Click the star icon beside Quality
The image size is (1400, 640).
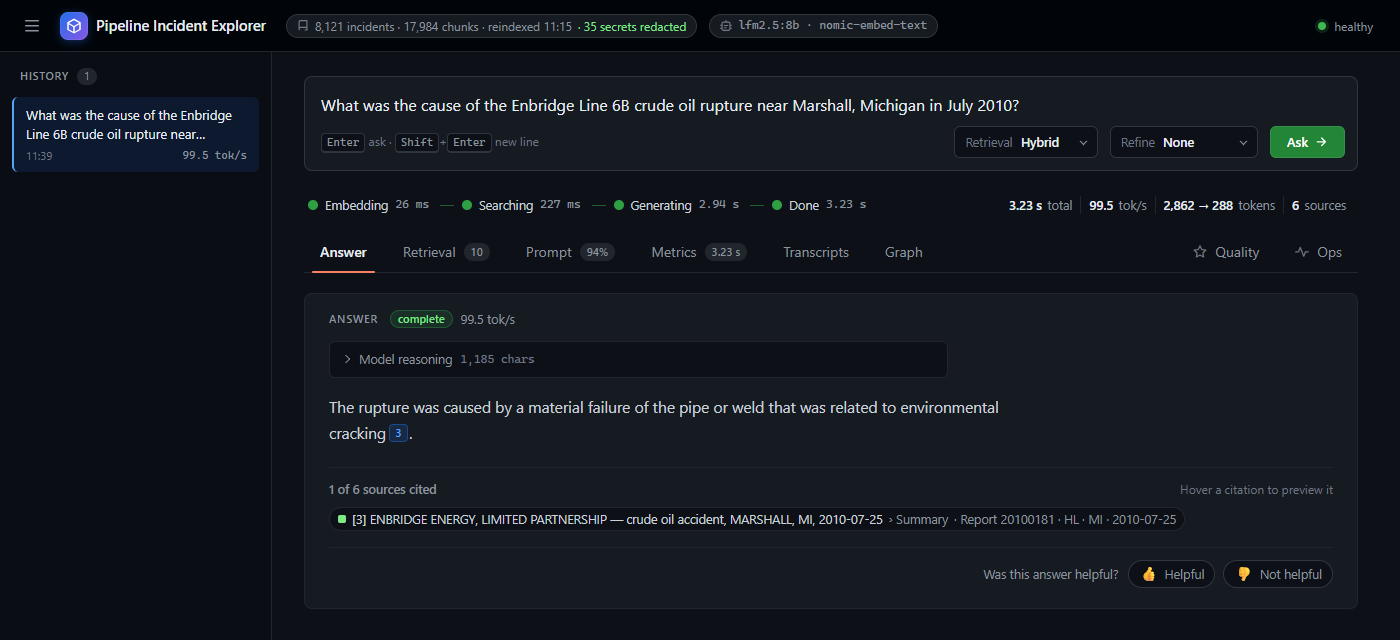[1200, 252]
